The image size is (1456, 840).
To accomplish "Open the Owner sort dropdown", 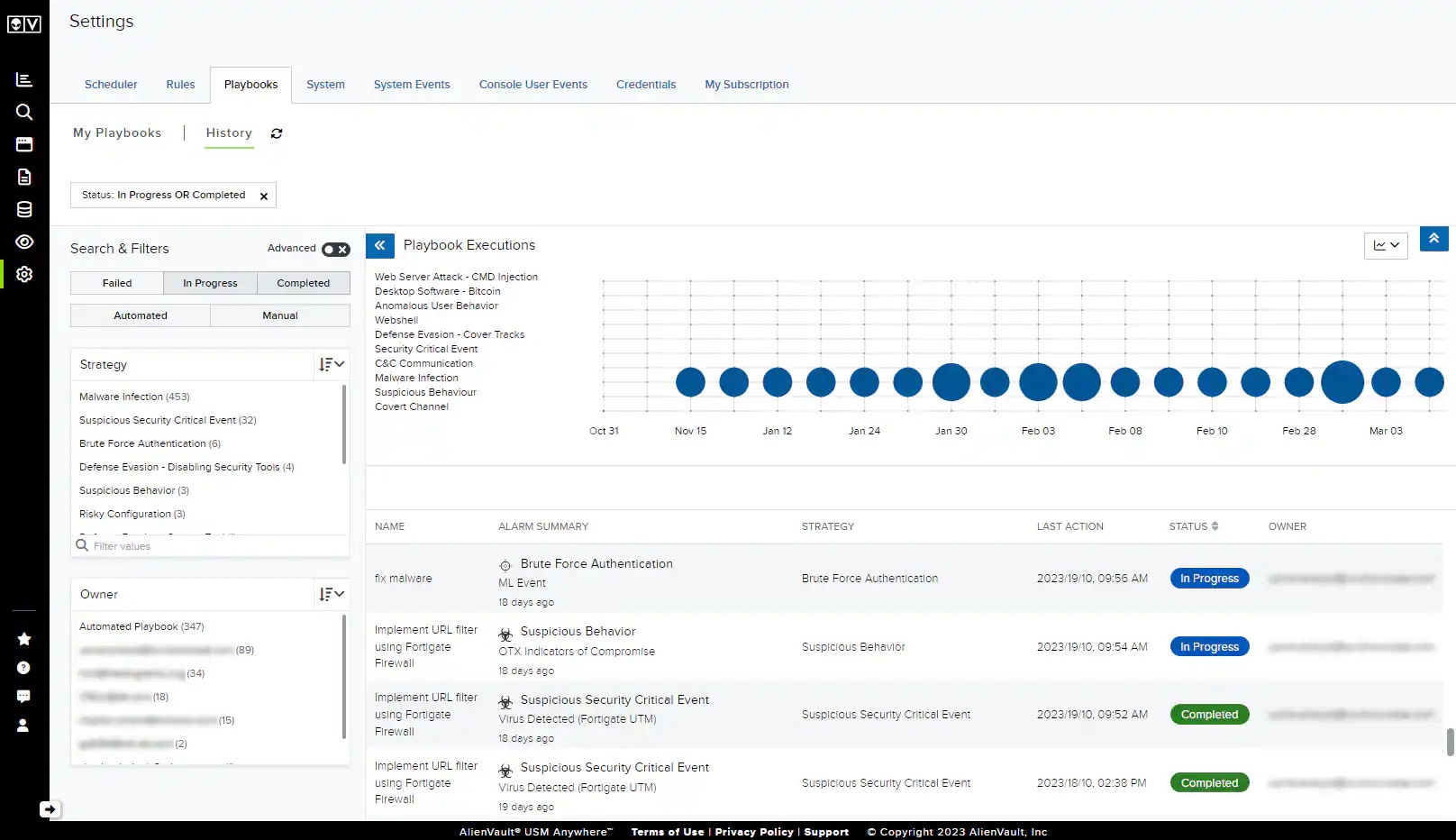I will coord(332,594).
